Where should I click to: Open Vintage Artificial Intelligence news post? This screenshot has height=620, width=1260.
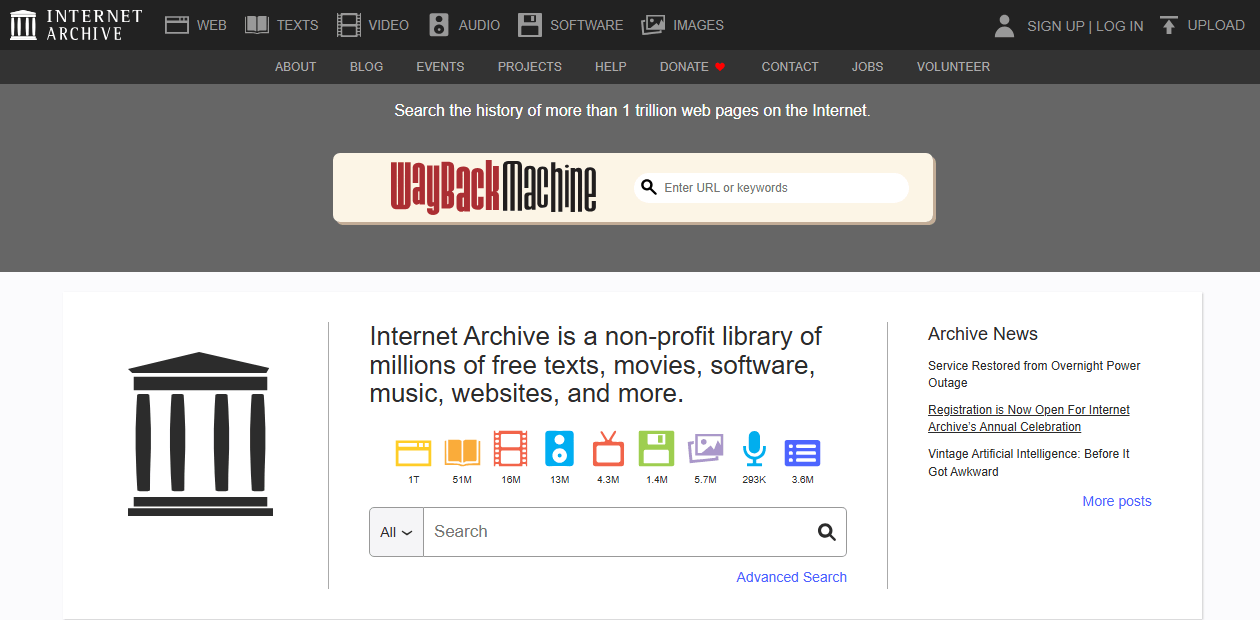pos(1029,462)
